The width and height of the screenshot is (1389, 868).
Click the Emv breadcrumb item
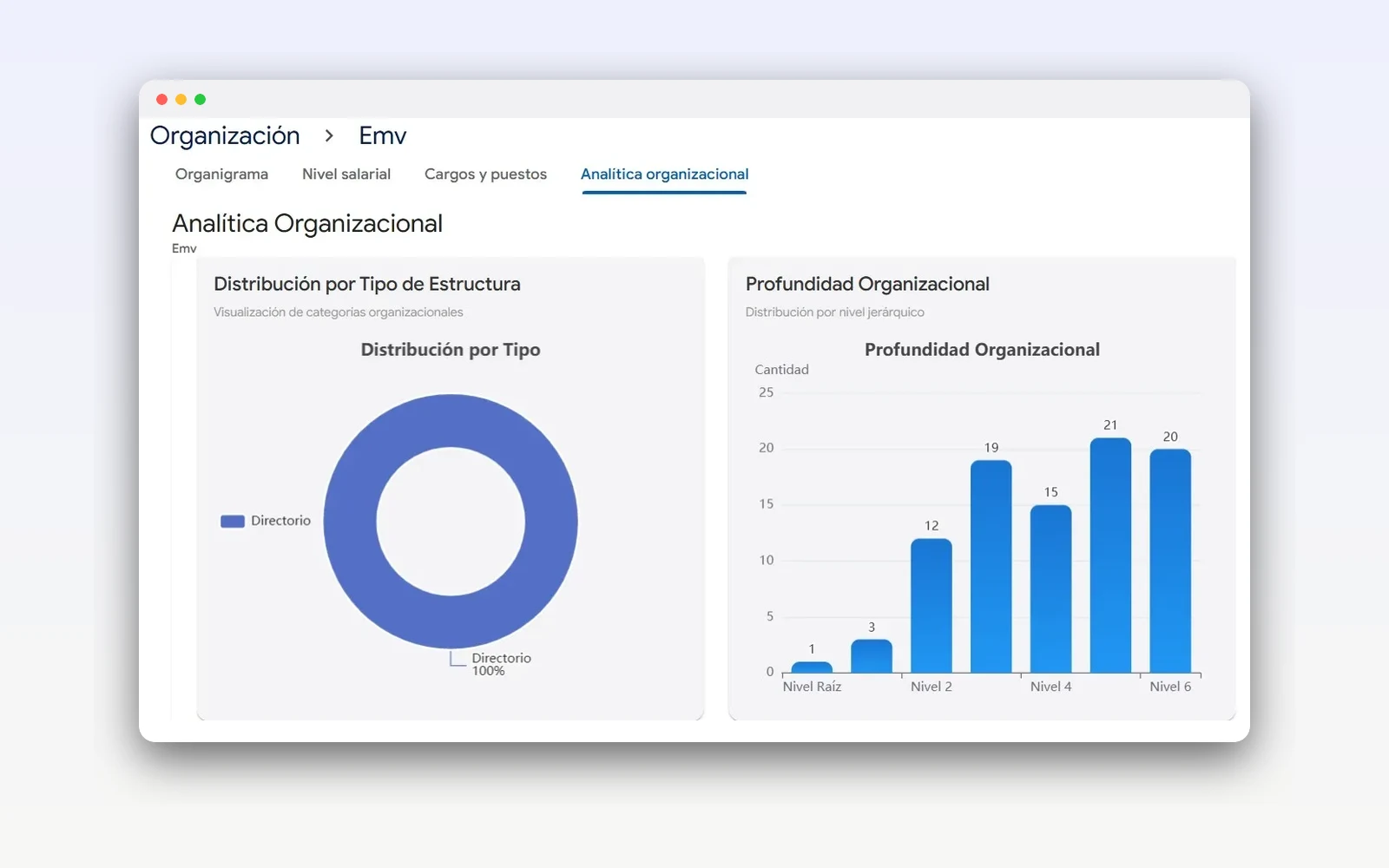point(383,136)
